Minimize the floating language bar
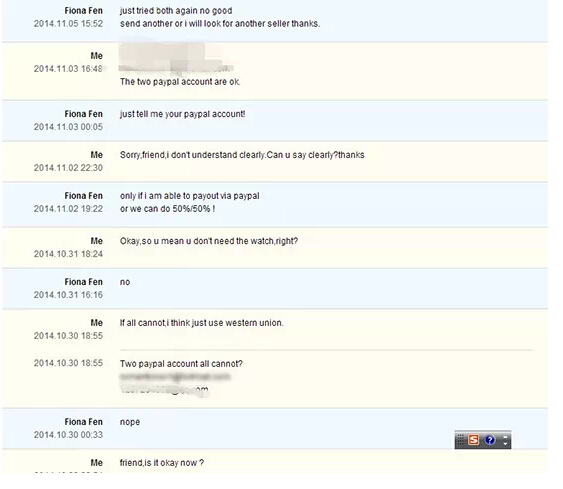The width and height of the screenshot is (563, 489). [x=505, y=437]
